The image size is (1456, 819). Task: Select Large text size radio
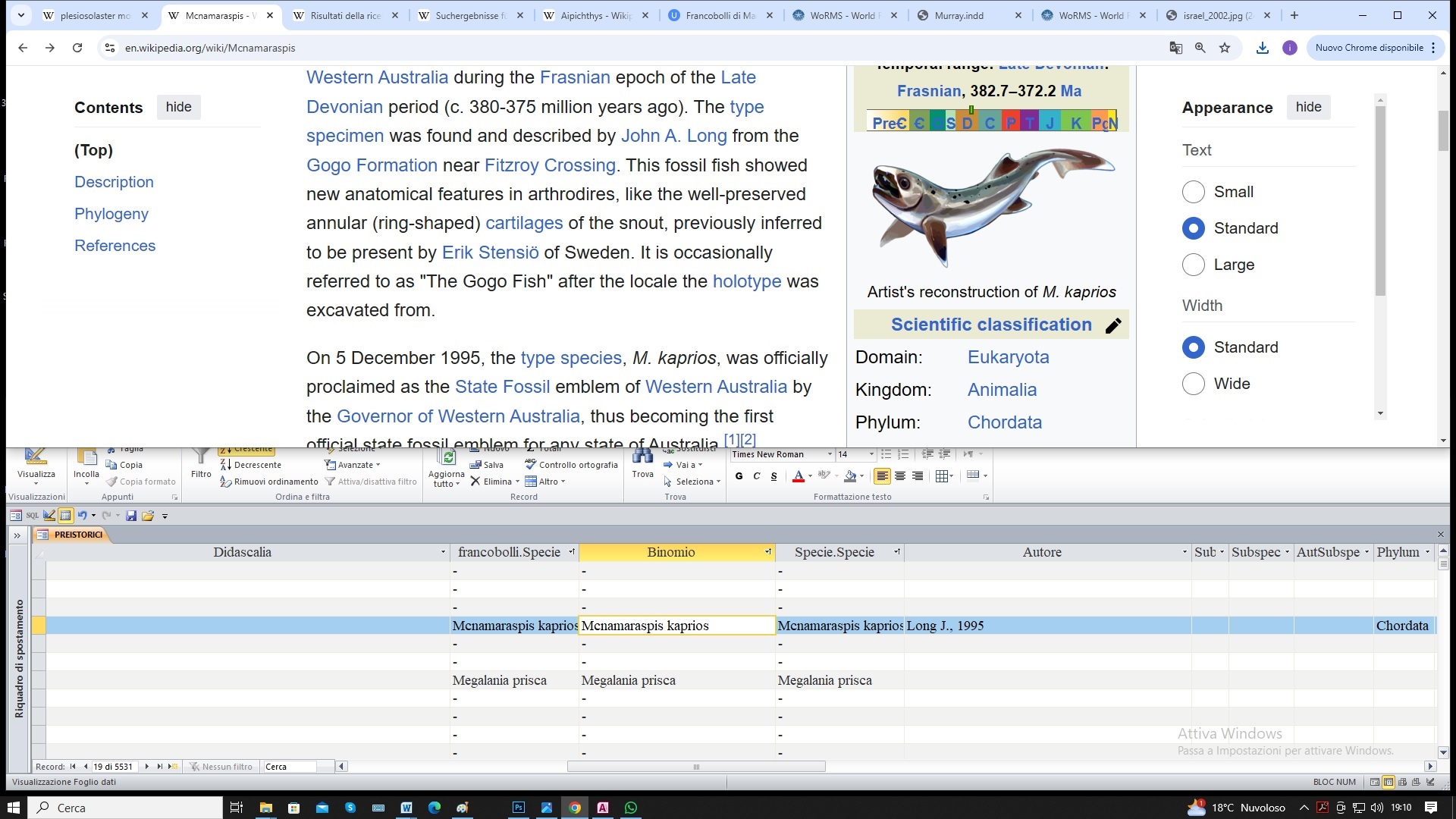pos(1194,265)
